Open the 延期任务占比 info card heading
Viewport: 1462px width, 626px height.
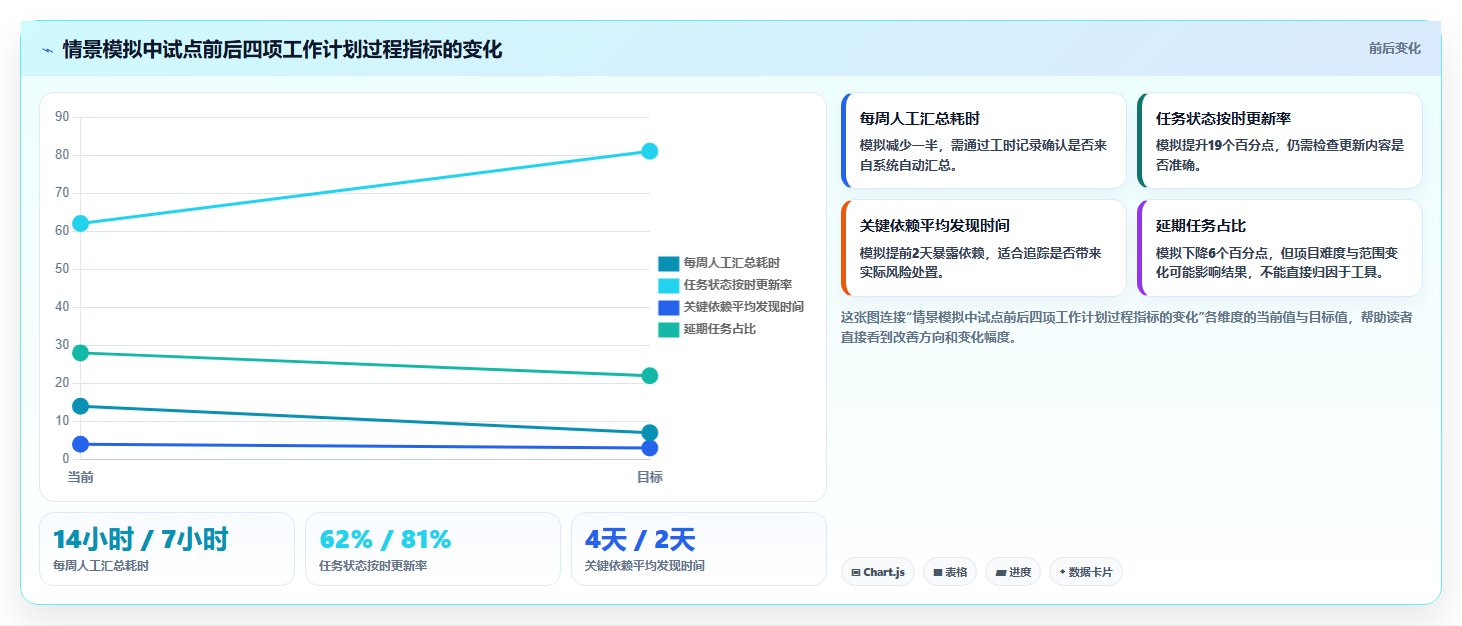pyautogui.click(x=1201, y=226)
